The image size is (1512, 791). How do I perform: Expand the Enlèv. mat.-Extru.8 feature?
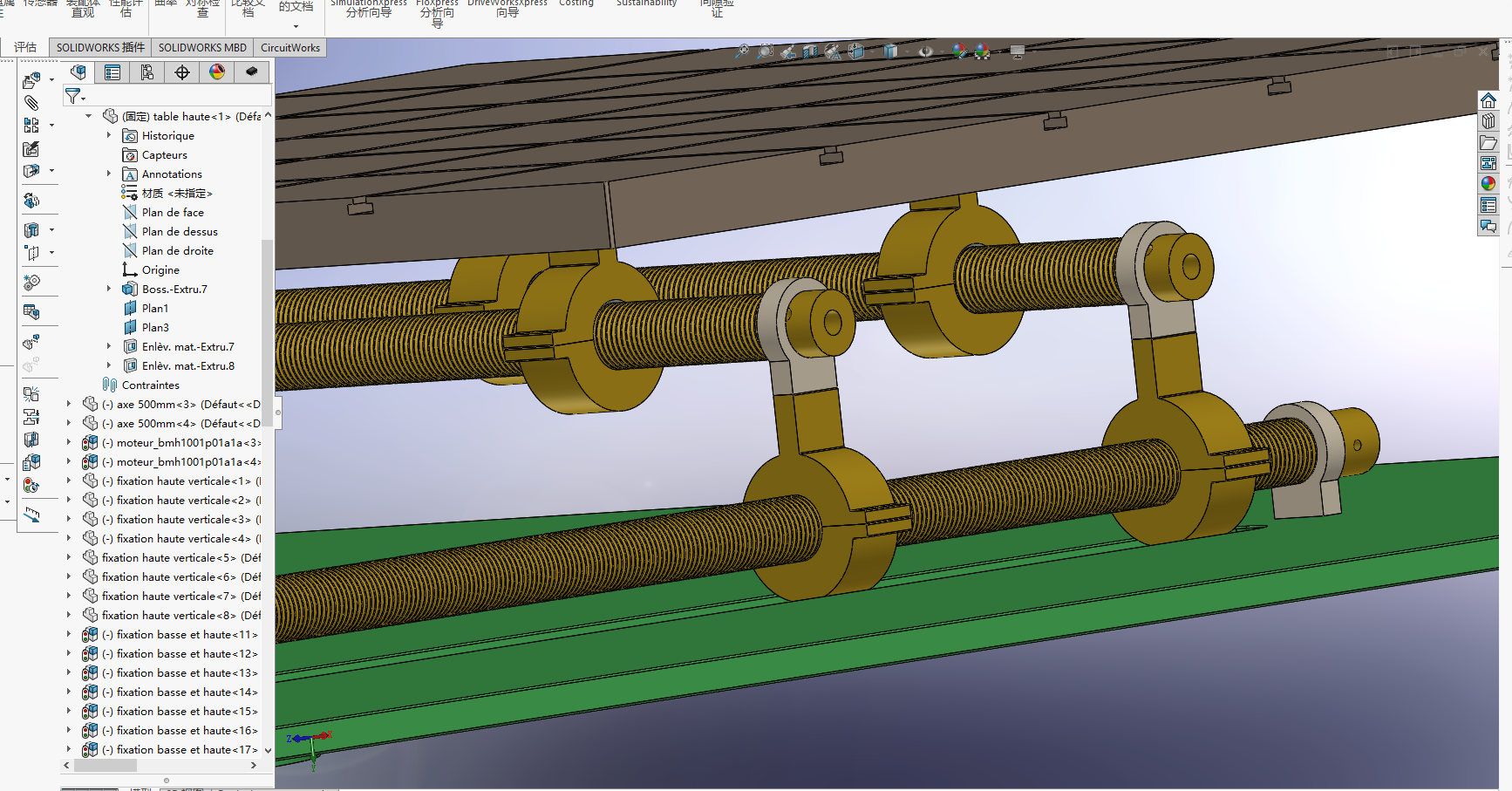click(109, 365)
